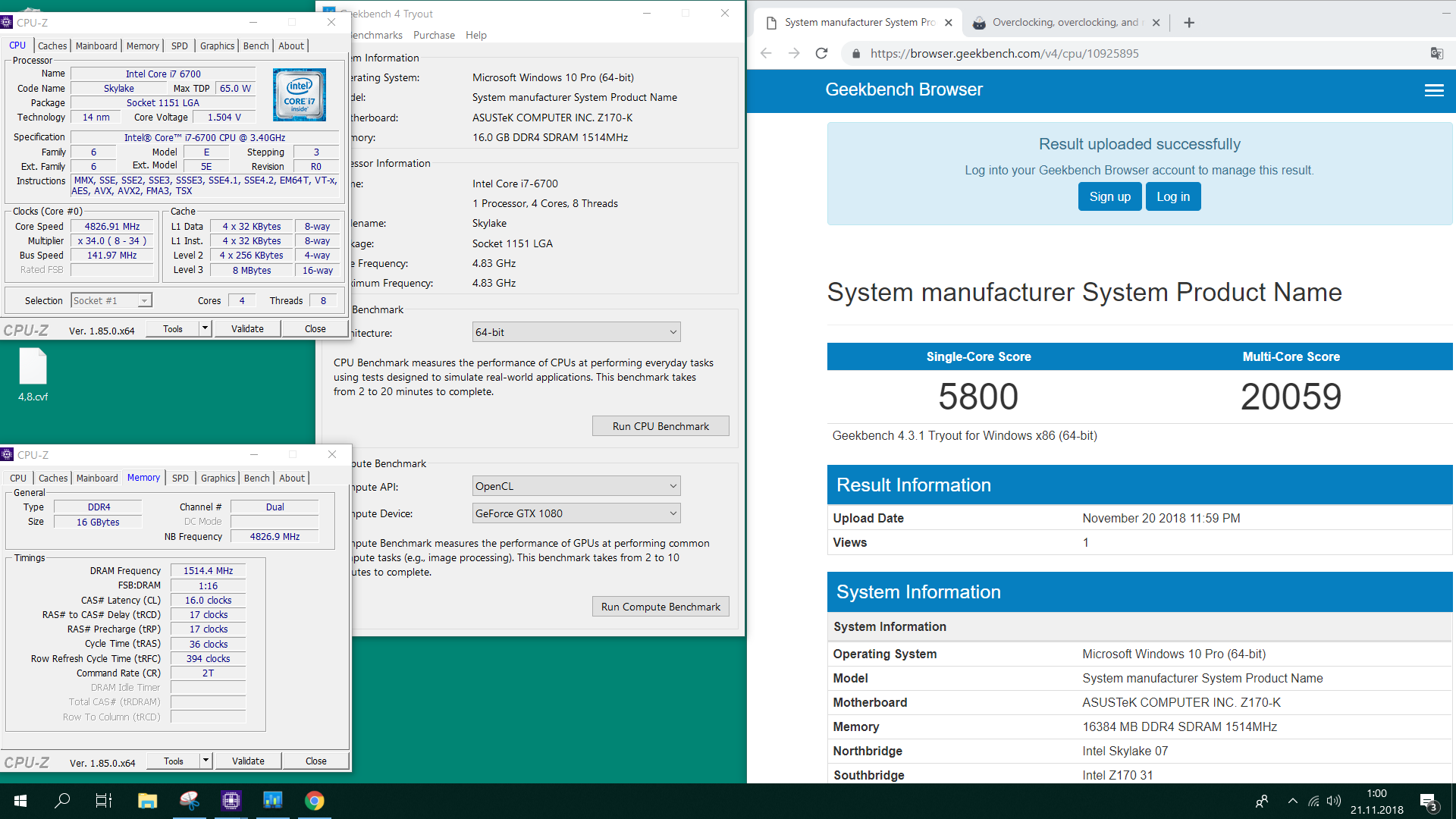Switch to CPU tab in bottom CPU-Z window
This screenshot has height=819, width=1456.
coord(18,478)
